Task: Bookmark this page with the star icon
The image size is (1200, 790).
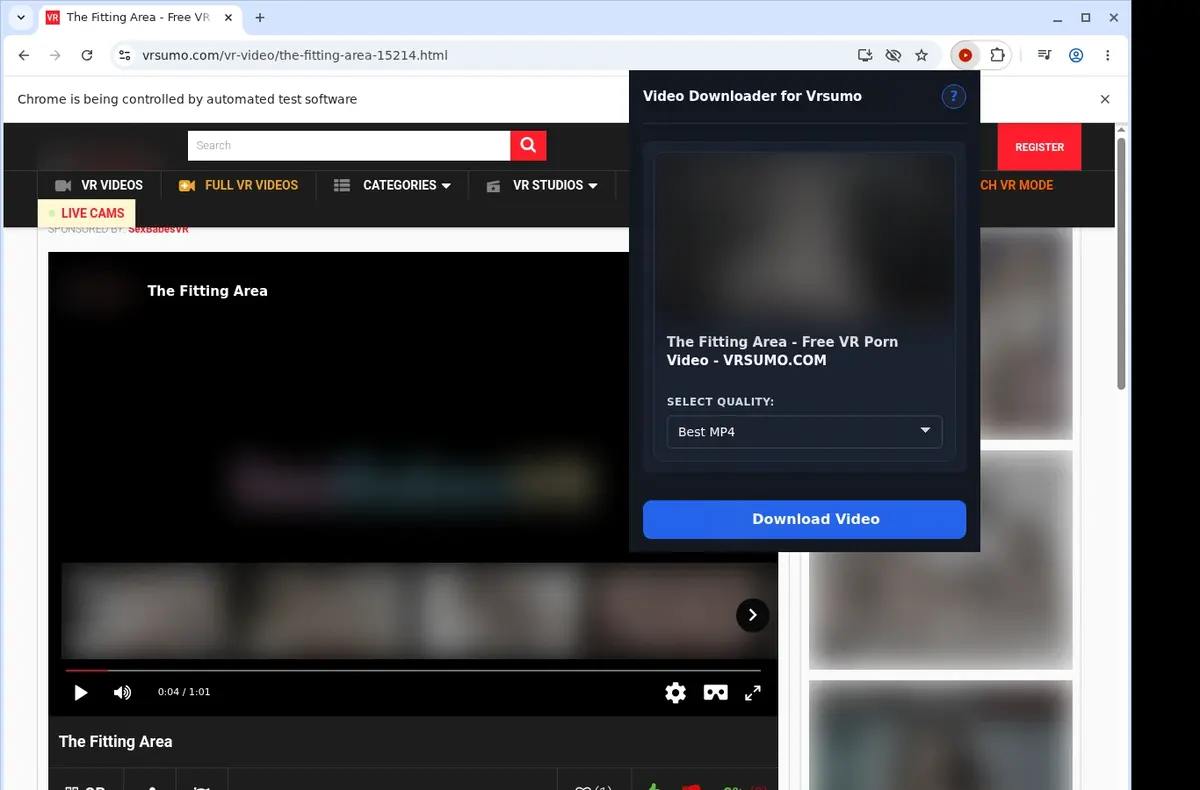Action: [922, 56]
